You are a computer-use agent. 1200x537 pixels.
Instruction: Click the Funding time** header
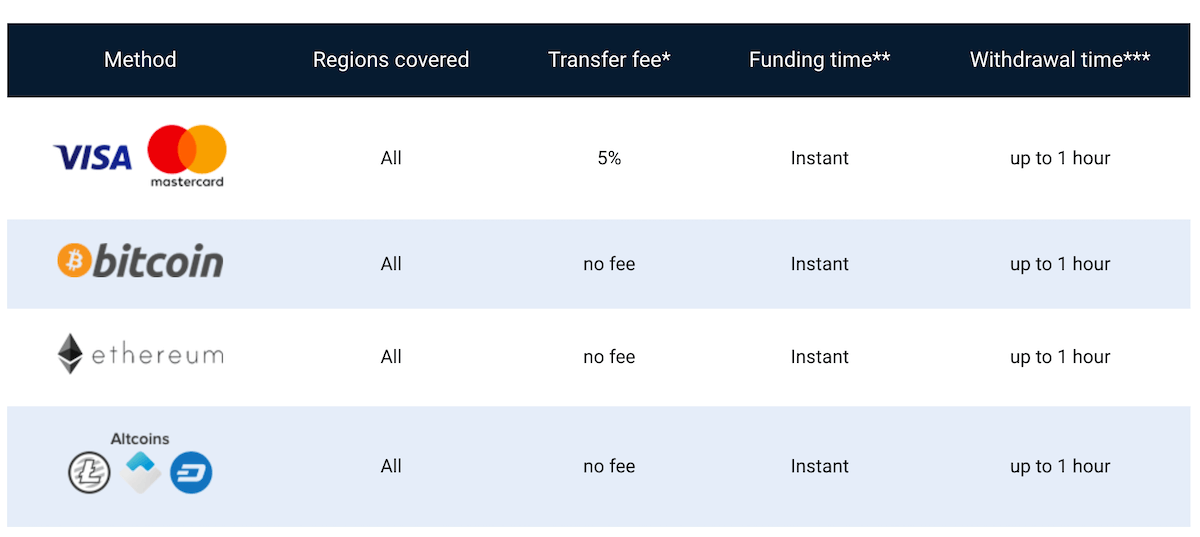point(820,60)
